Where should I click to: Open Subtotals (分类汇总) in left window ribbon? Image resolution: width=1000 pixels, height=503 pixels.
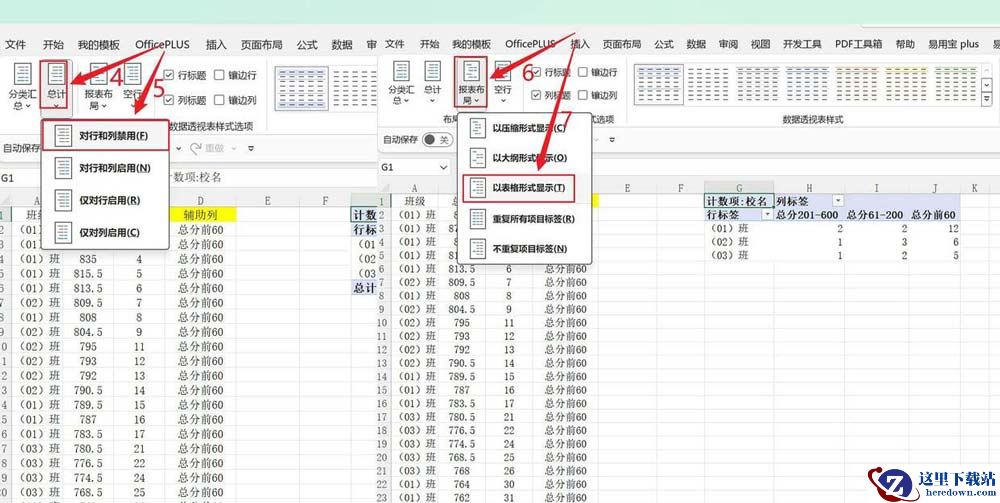point(22,86)
